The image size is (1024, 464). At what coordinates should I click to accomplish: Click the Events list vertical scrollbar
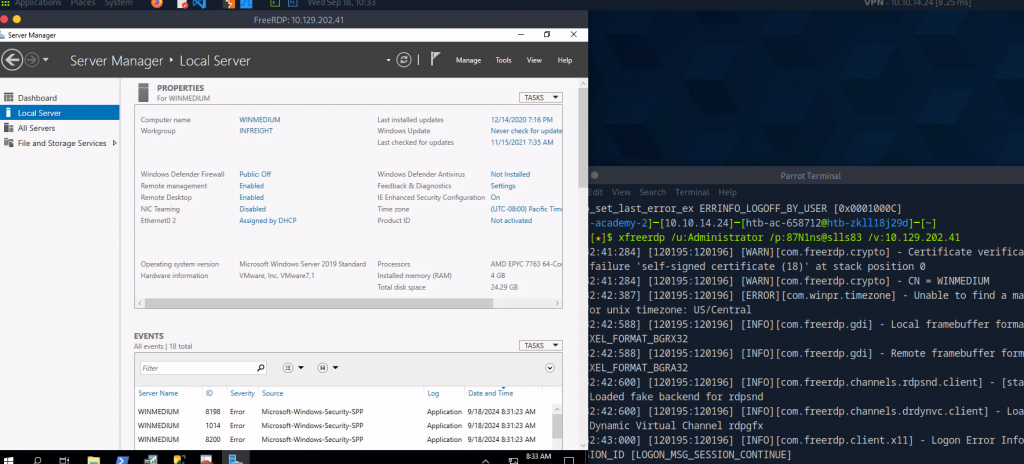click(556, 426)
